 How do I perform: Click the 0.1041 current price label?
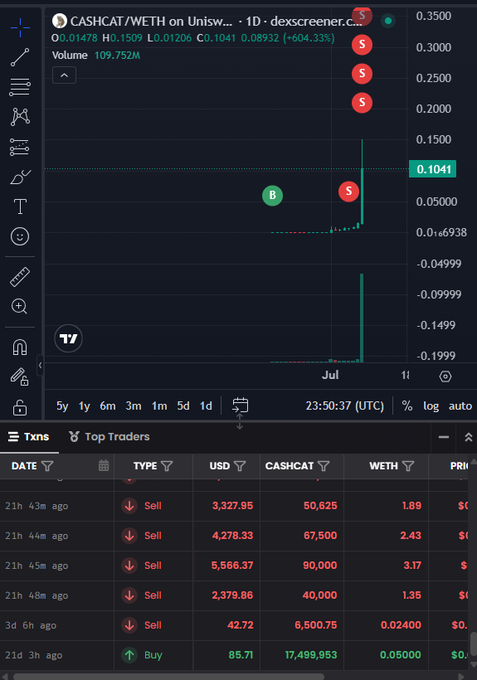click(x=432, y=169)
